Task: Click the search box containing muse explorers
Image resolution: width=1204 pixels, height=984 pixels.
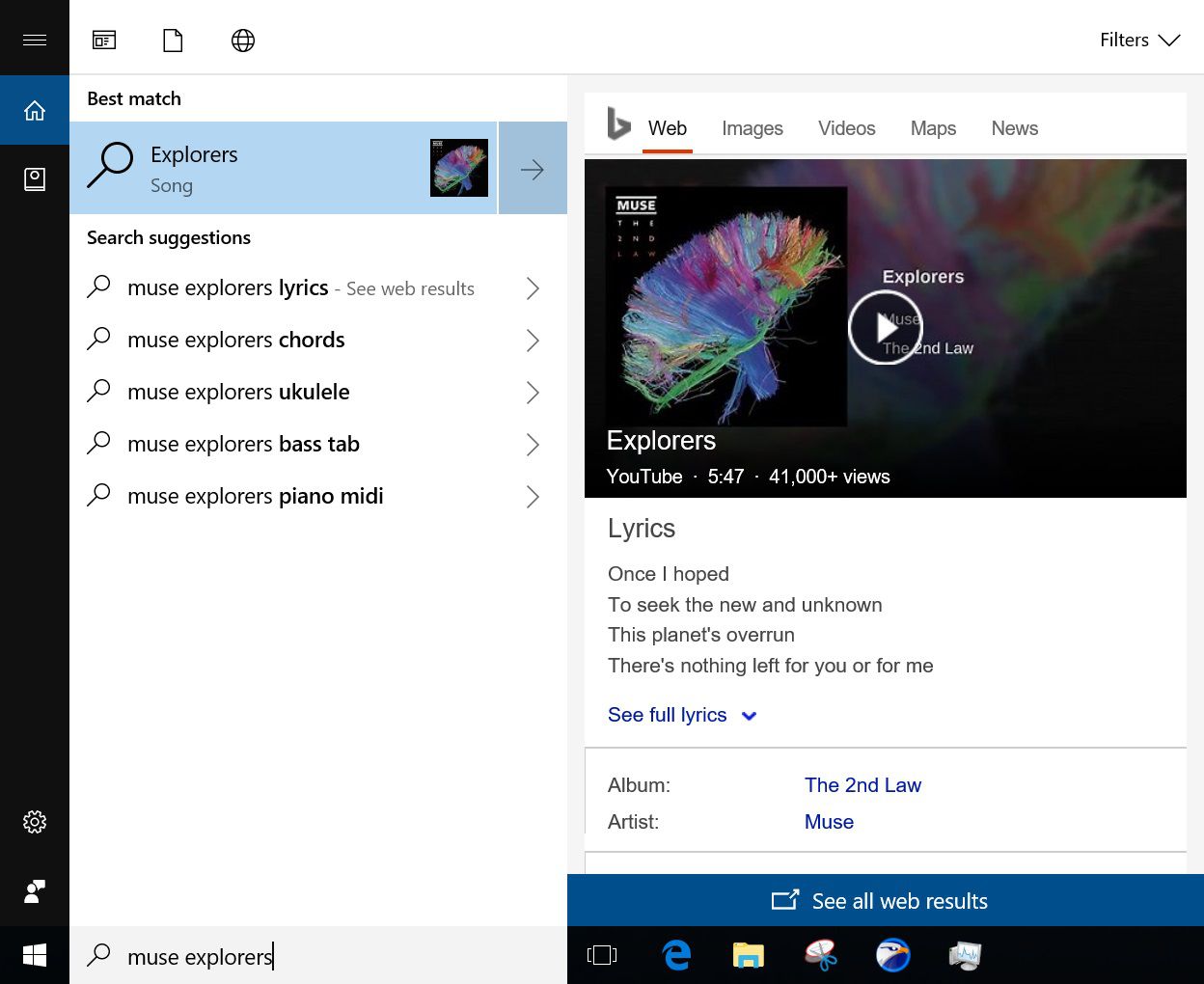Action: tap(318, 955)
